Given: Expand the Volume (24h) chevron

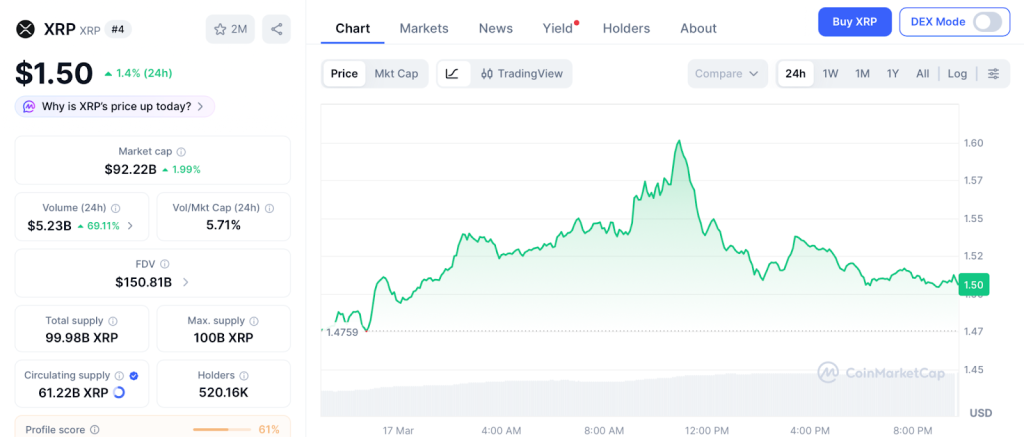Looking at the screenshot, I should pos(130,226).
